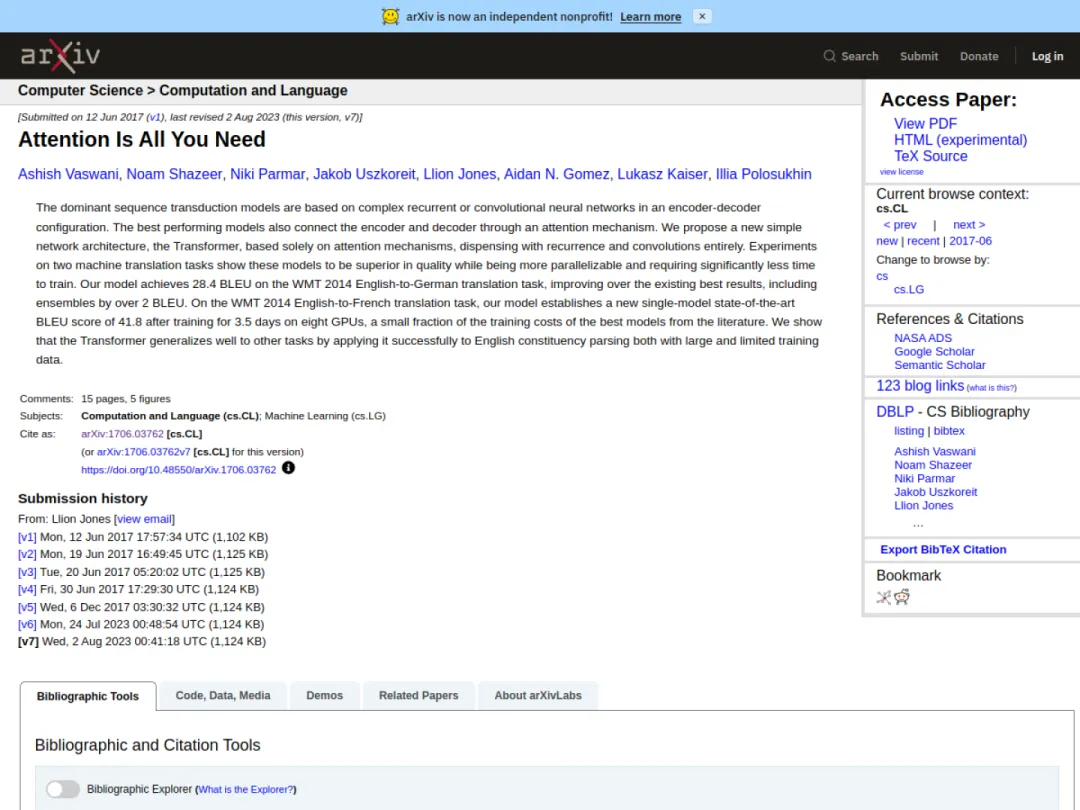This screenshot has height=810, width=1080.
Task: Open version v6 in submission history
Action: (x=27, y=625)
